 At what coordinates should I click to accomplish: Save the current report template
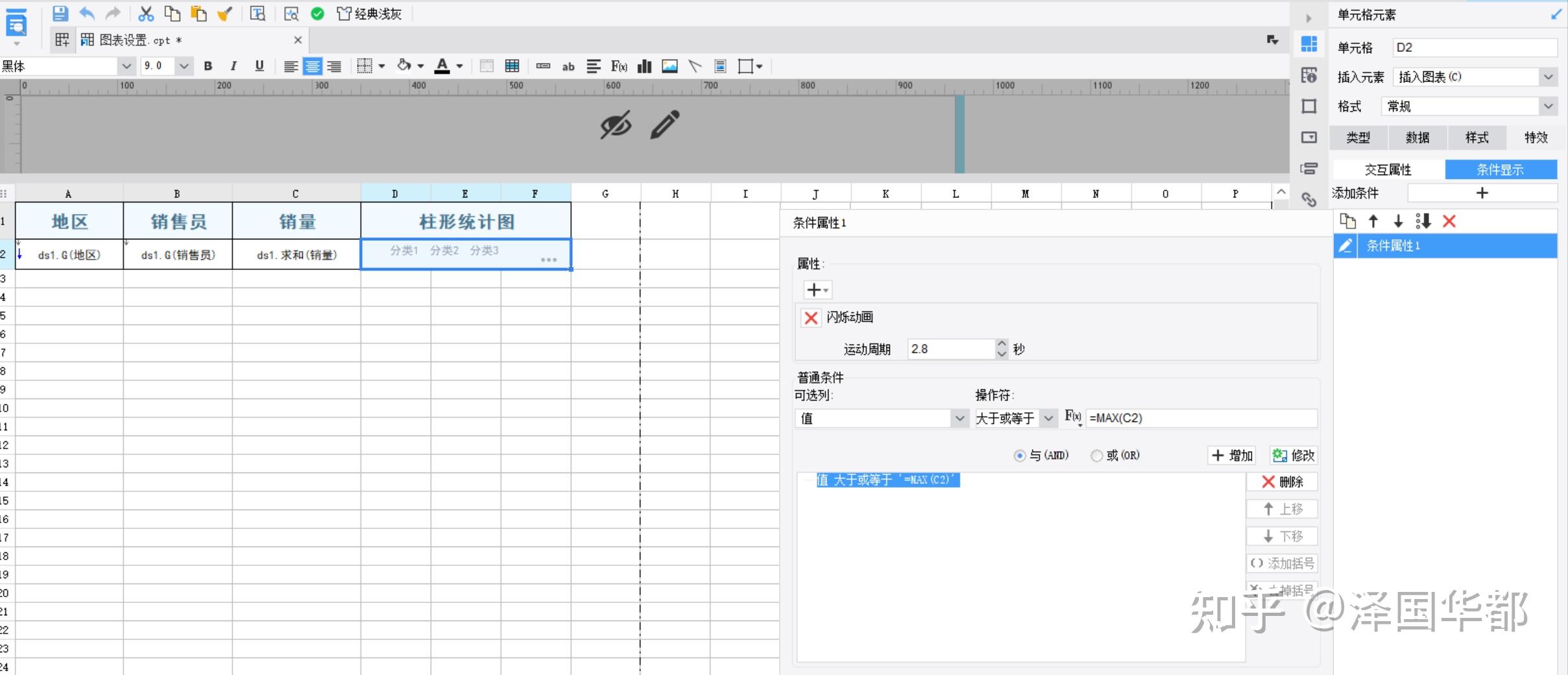point(60,13)
